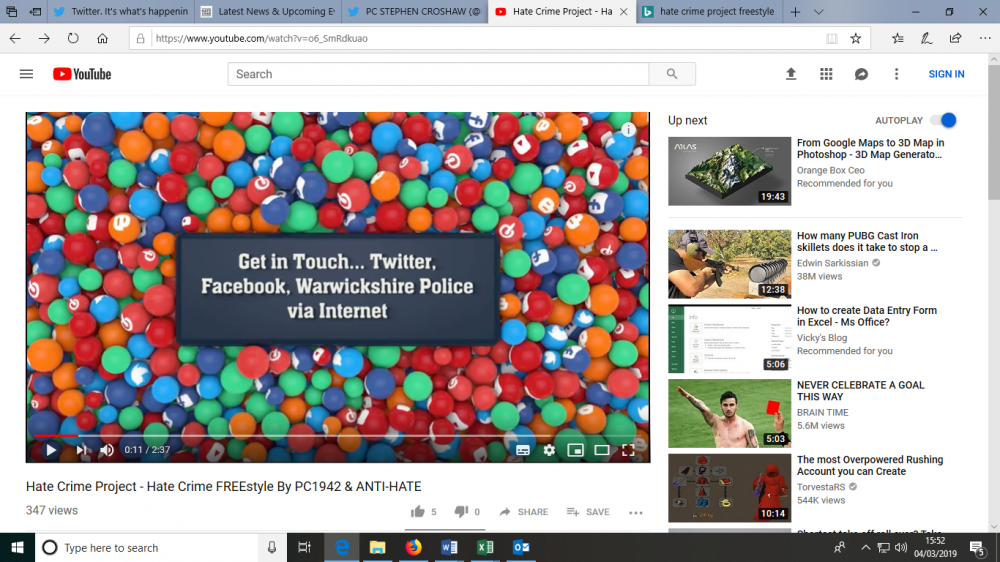1000x562 pixels.
Task: Expand the tab list chevron
Action: coord(818,11)
